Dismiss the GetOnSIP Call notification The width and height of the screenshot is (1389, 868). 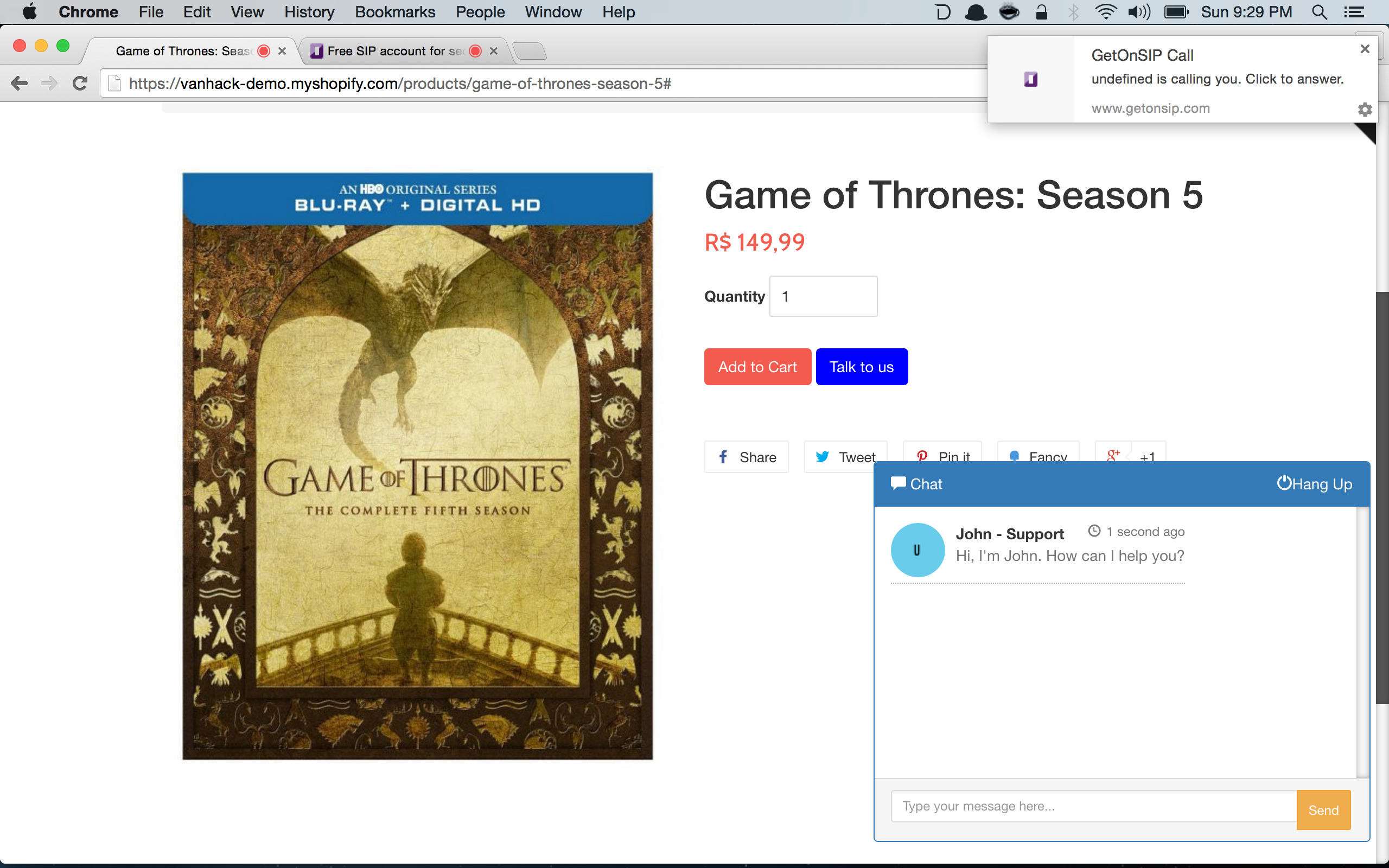pos(1365,49)
